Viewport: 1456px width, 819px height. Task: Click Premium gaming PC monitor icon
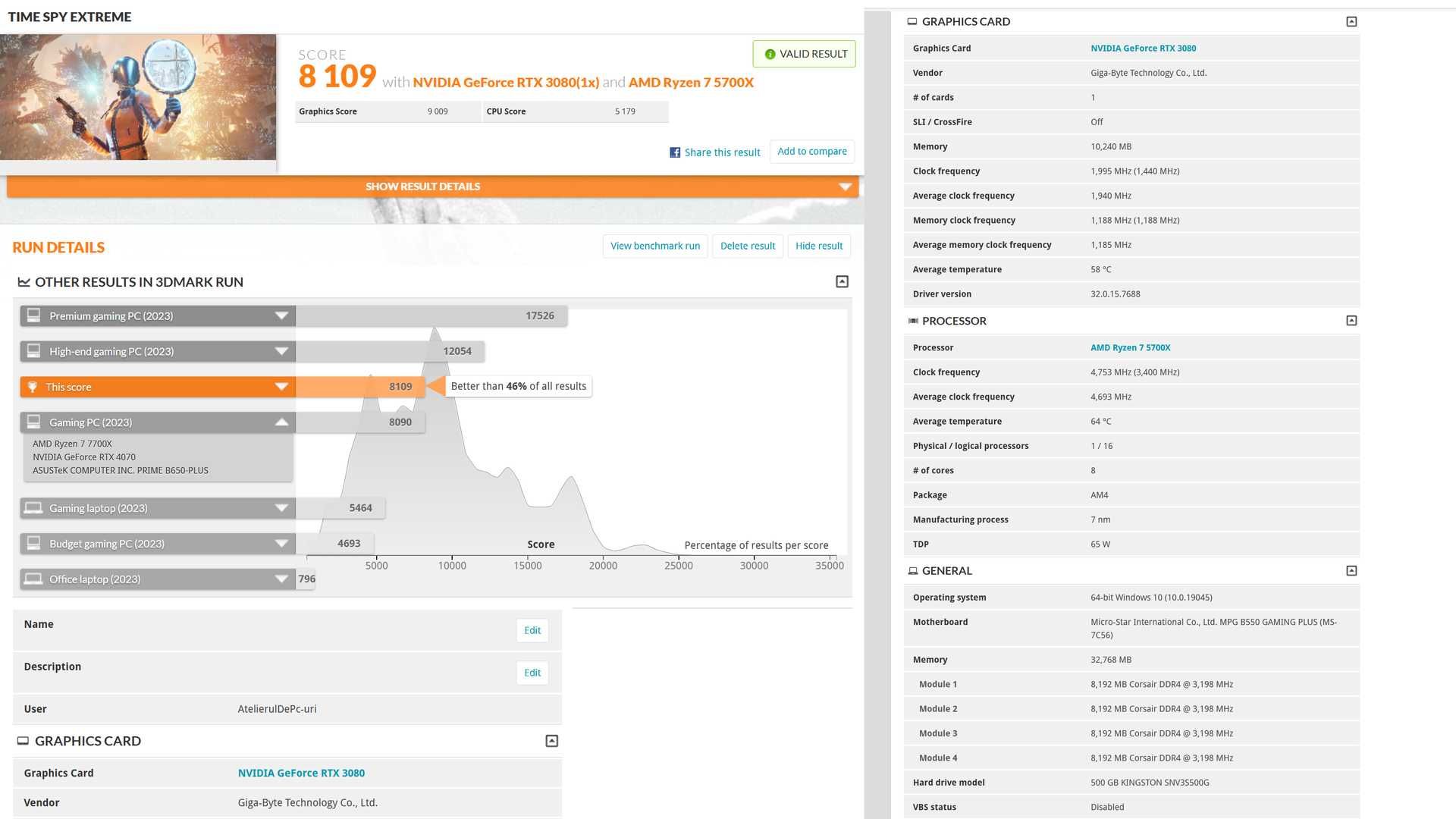[x=33, y=315]
